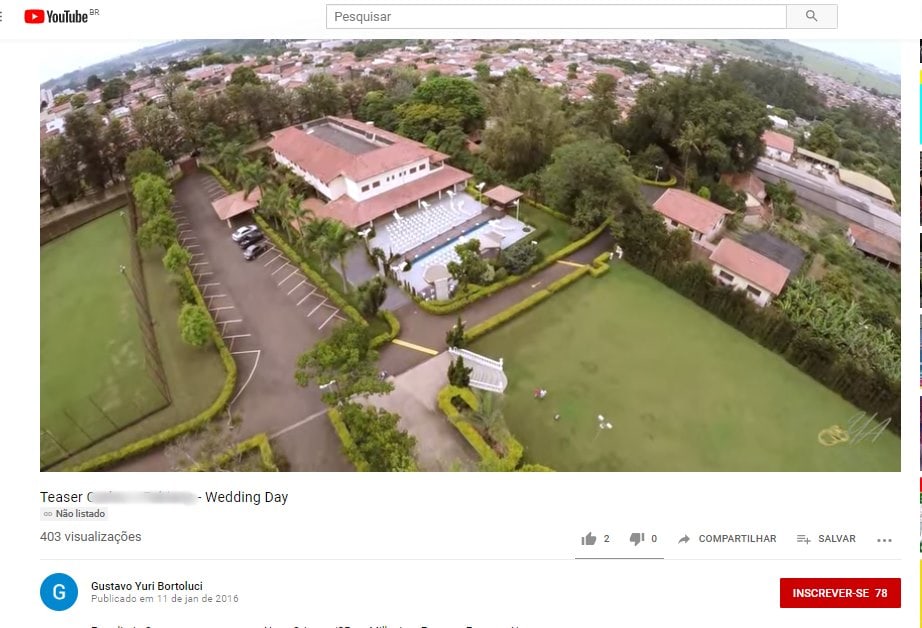
Task: Click the video player to pause
Action: click(470, 255)
